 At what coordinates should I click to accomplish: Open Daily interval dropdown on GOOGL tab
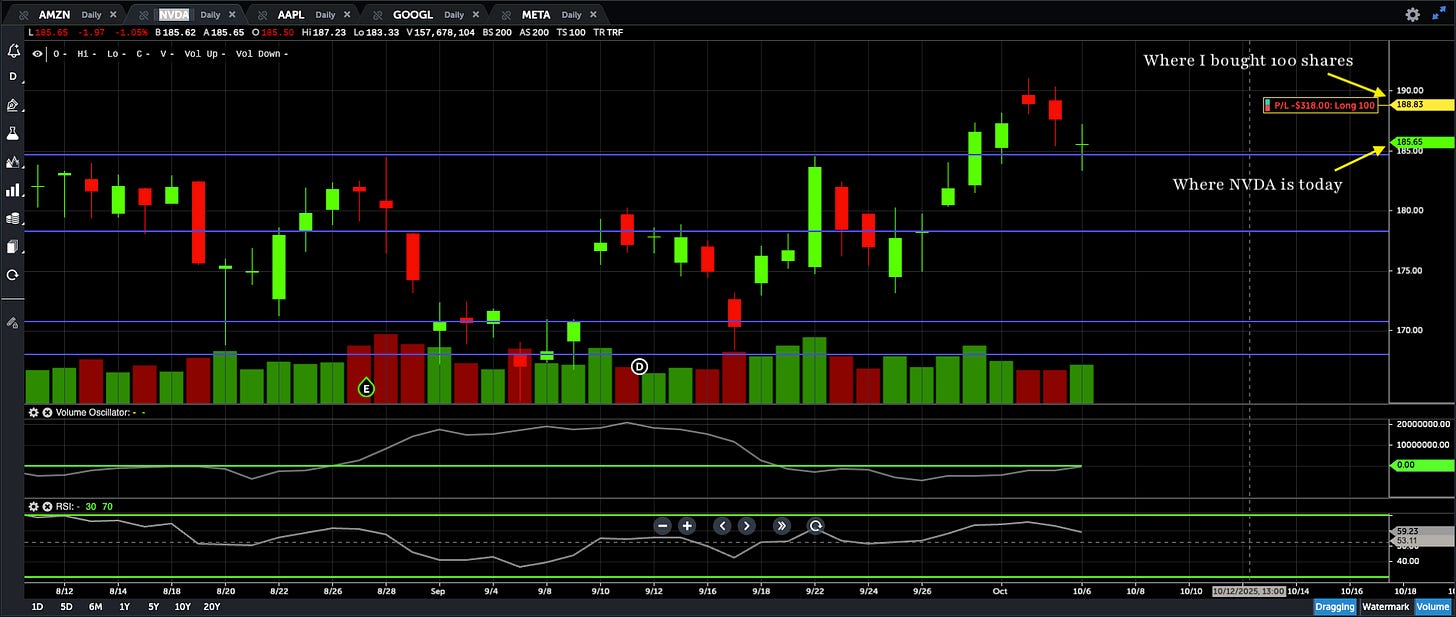[x=454, y=15]
